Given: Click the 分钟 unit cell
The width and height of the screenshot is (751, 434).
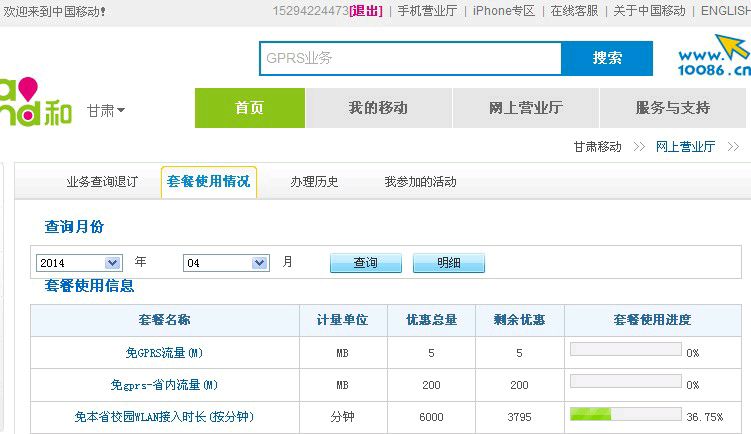Looking at the screenshot, I should [342, 417].
